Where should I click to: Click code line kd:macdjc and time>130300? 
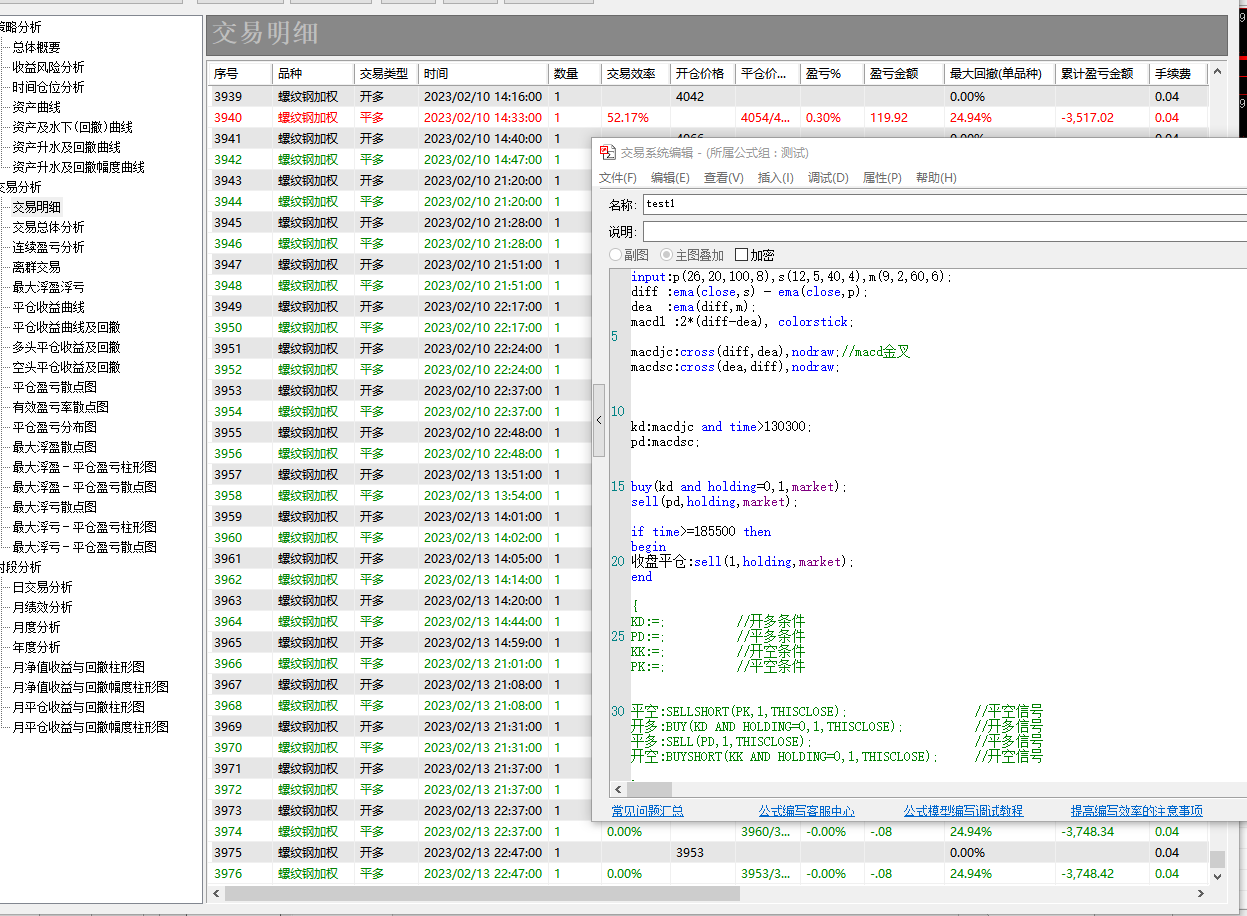coord(722,427)
